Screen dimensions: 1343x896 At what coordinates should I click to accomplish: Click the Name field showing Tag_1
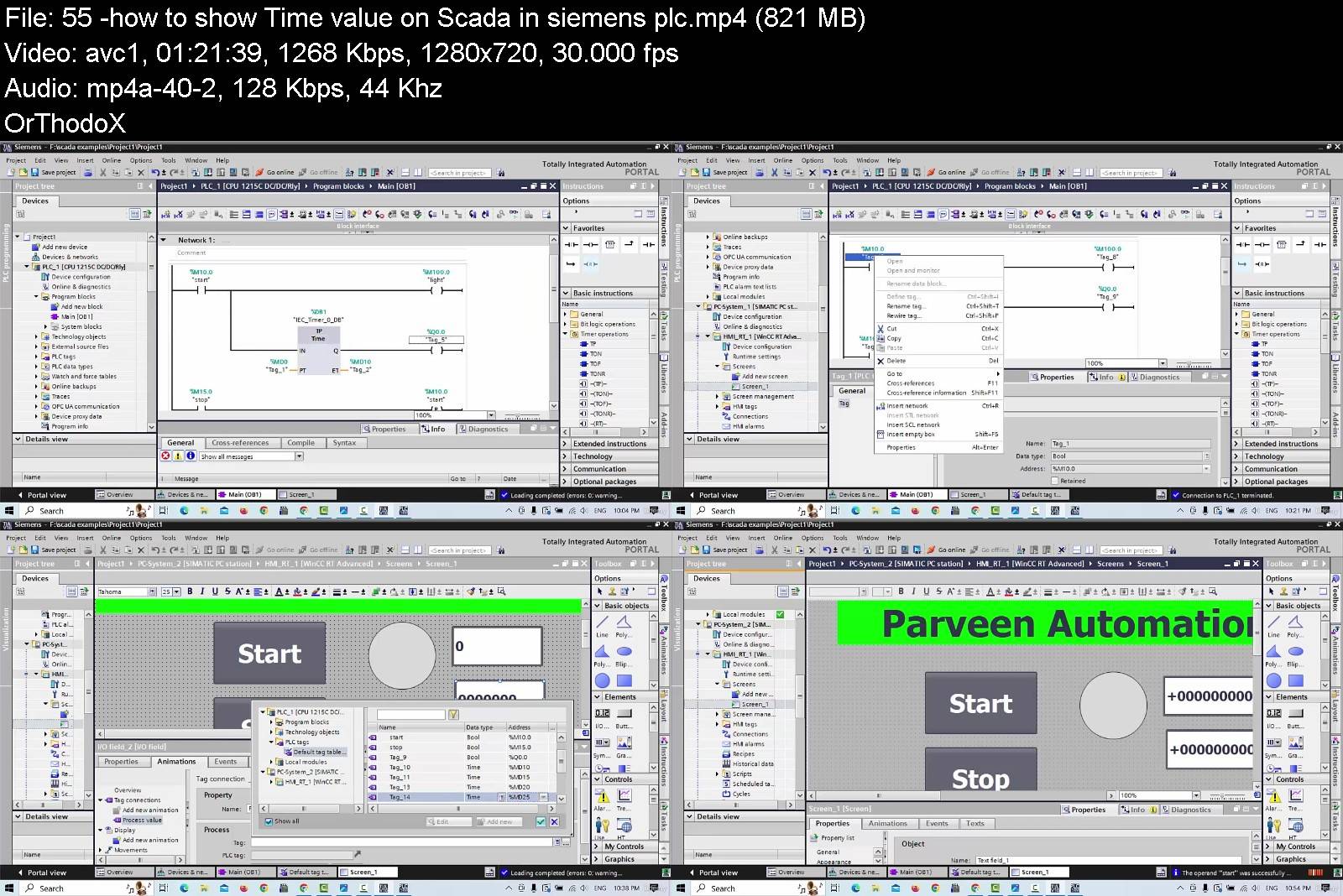1130,444
